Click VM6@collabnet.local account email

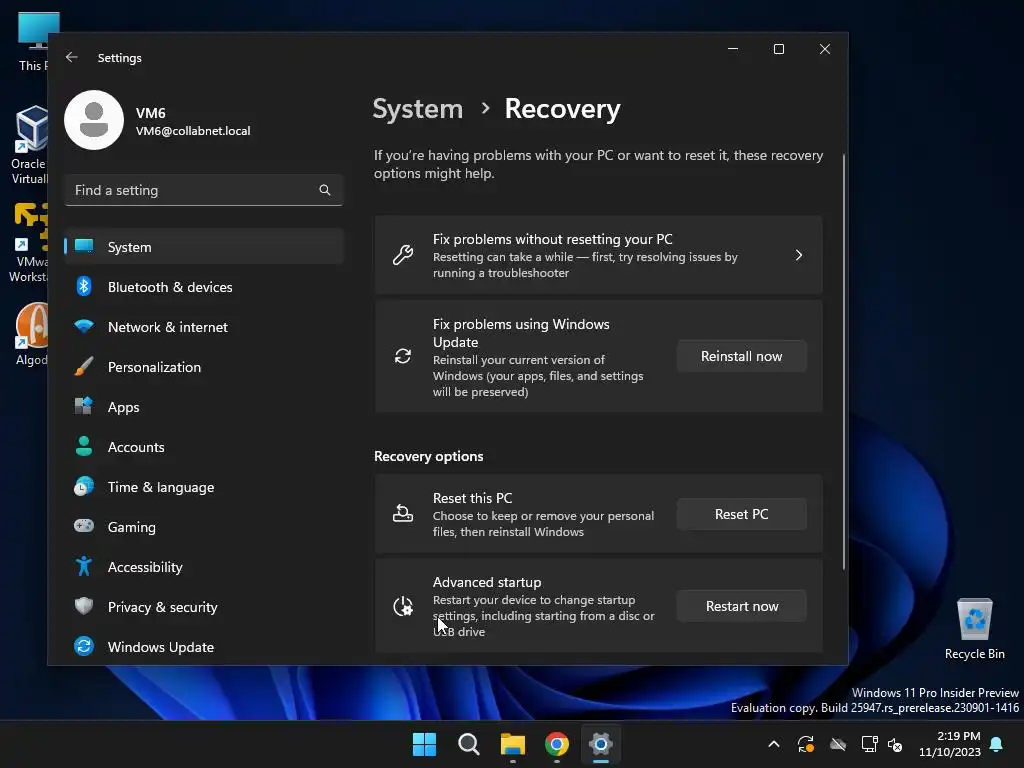coord(193,131)
